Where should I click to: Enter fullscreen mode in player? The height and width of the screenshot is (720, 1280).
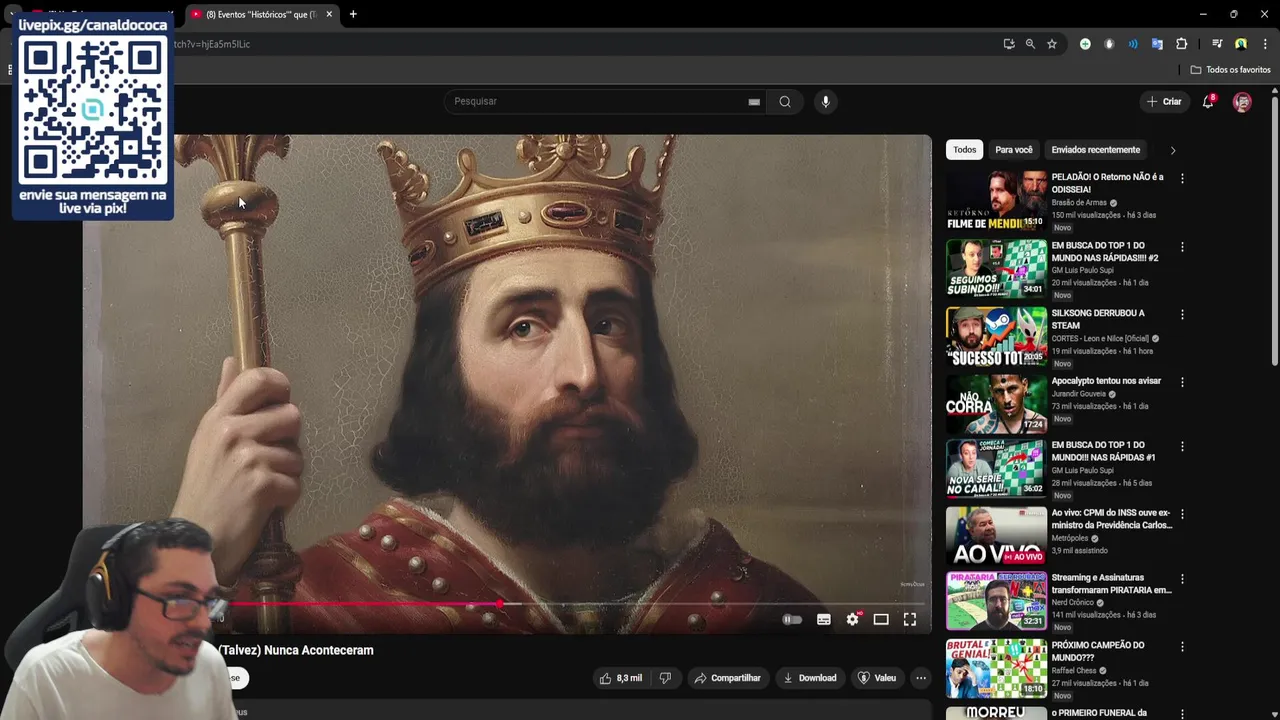point(910,620)
